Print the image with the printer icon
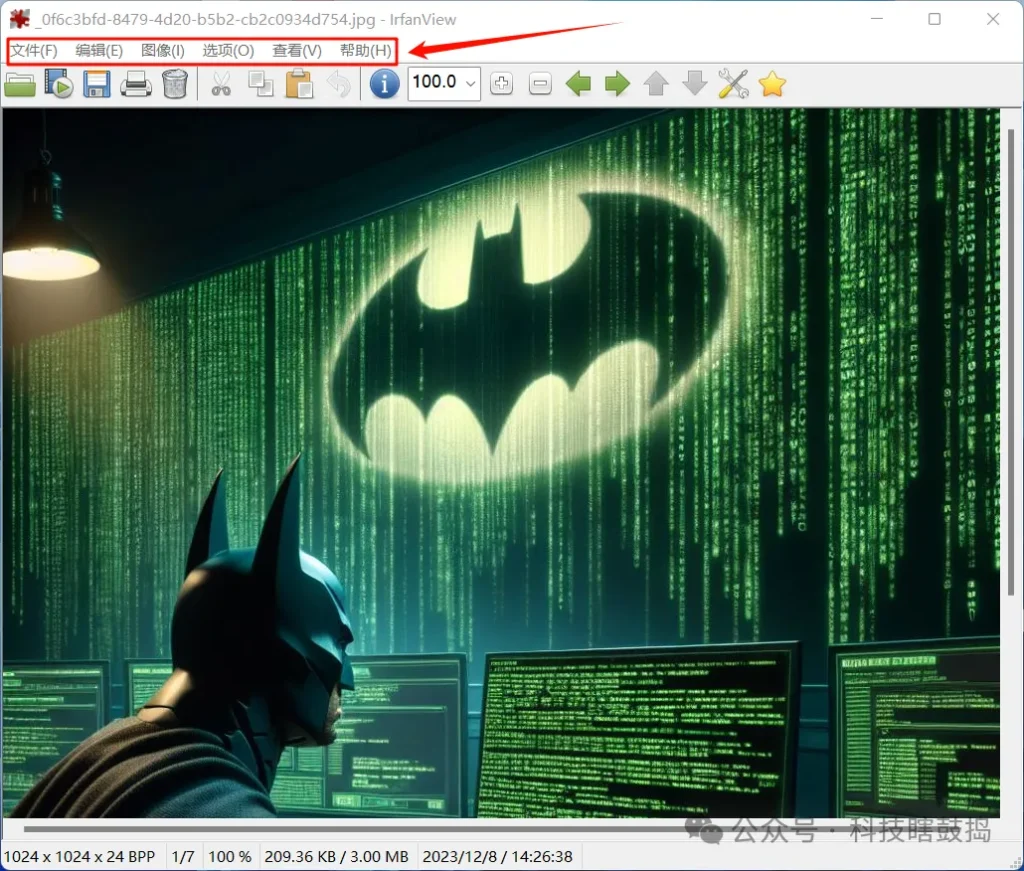The width and height of the screenshot is (1024, 871). pyautogui.click(x=136, y=85)
